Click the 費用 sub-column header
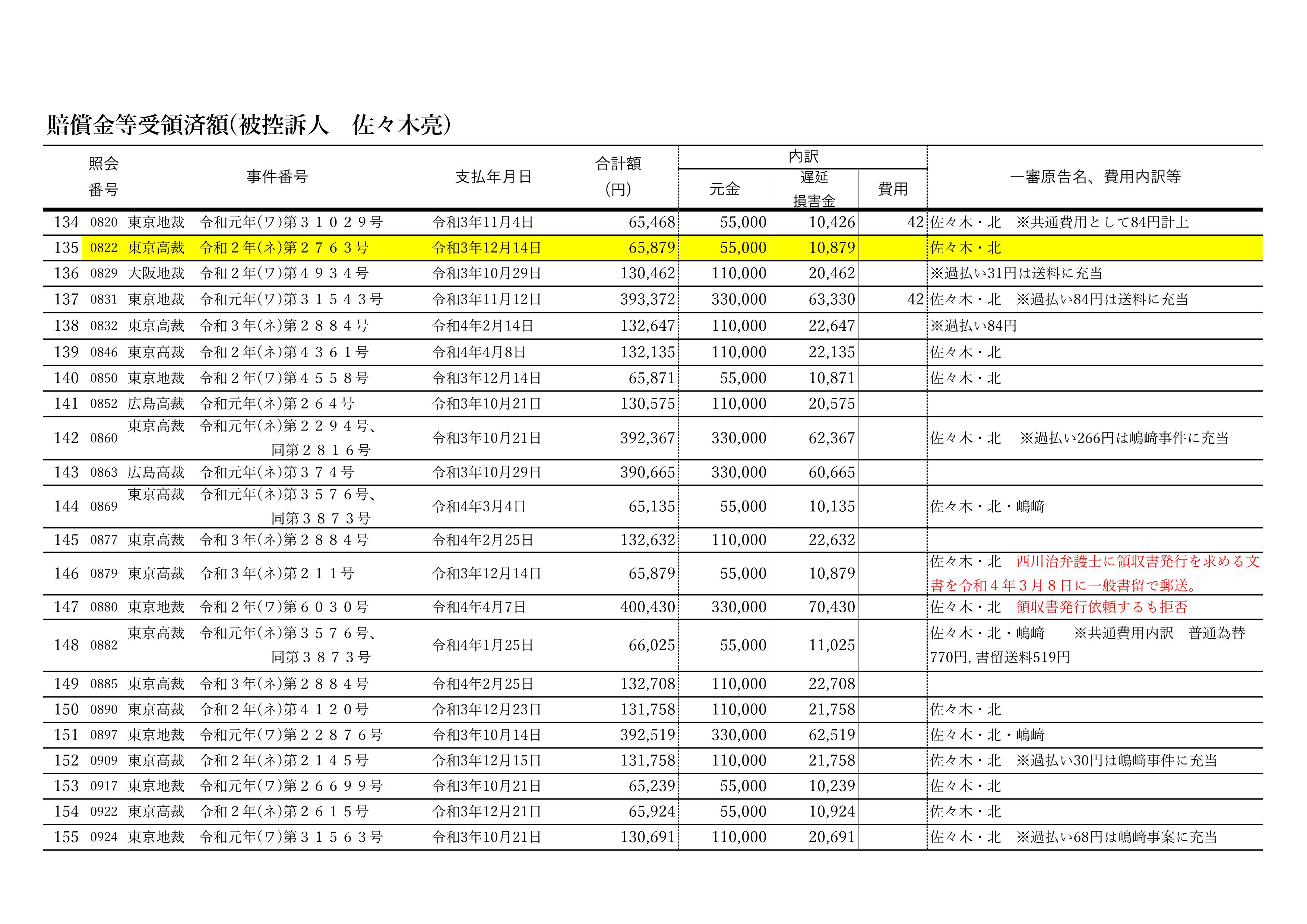1307x924 pixels. [x=893, y=190]
